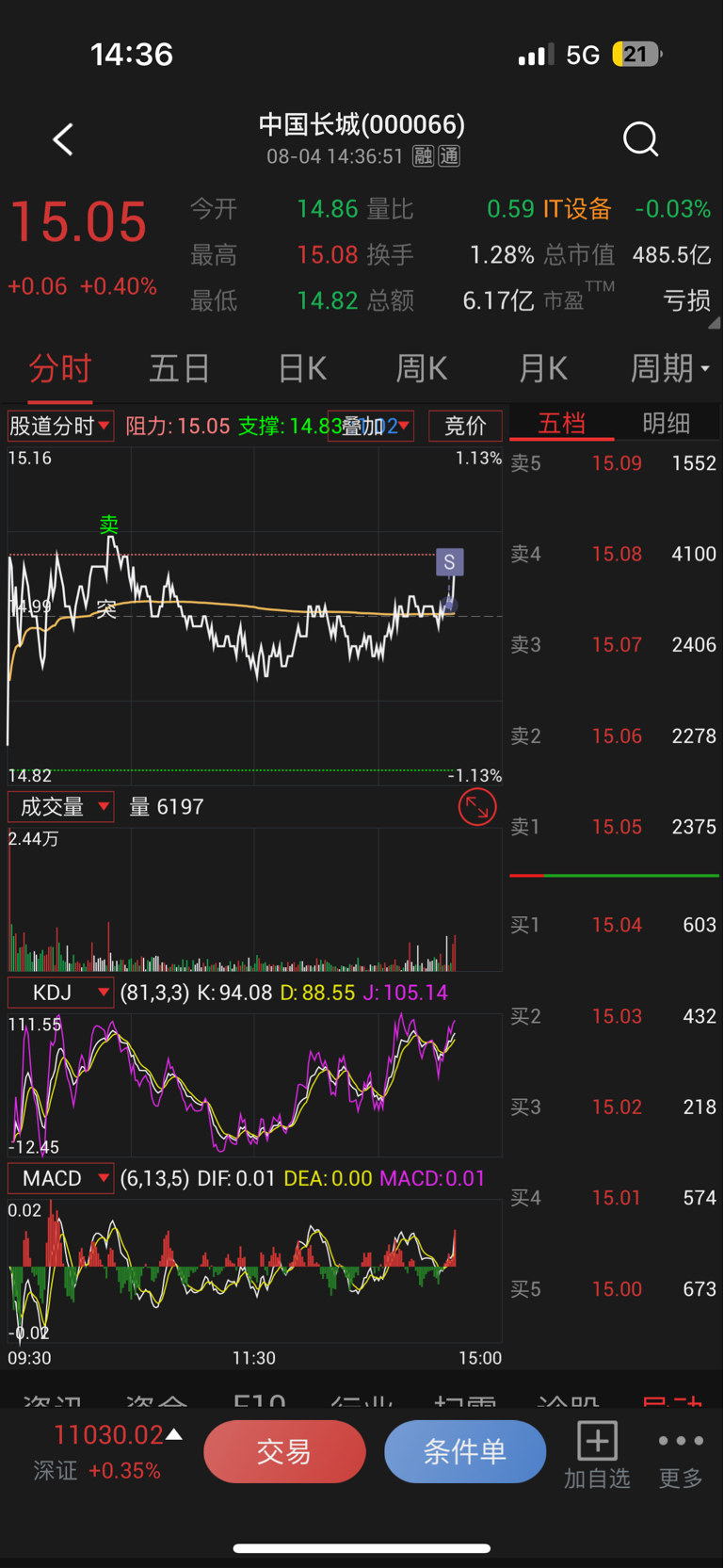The image size is (724, 1568).
Task: Open the 成交量 indicator dropdown
Action: 60,807
